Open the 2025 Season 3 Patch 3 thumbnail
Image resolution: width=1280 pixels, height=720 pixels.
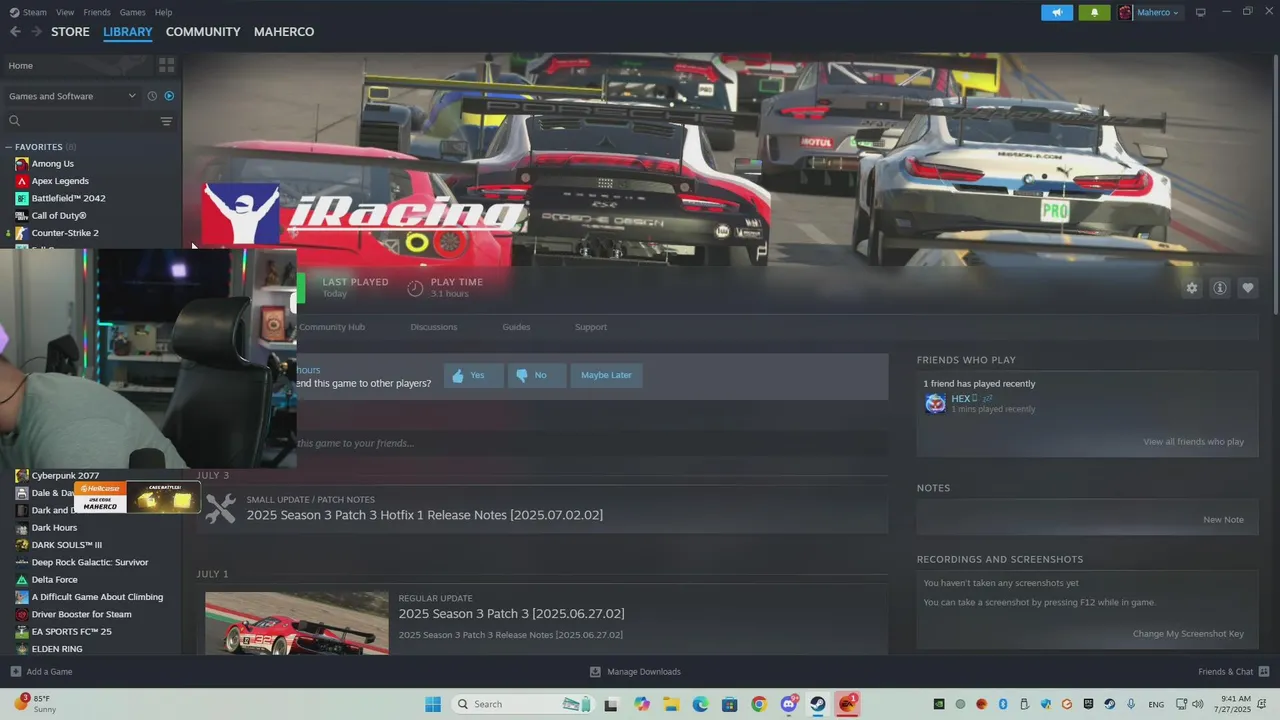(297, 623)
